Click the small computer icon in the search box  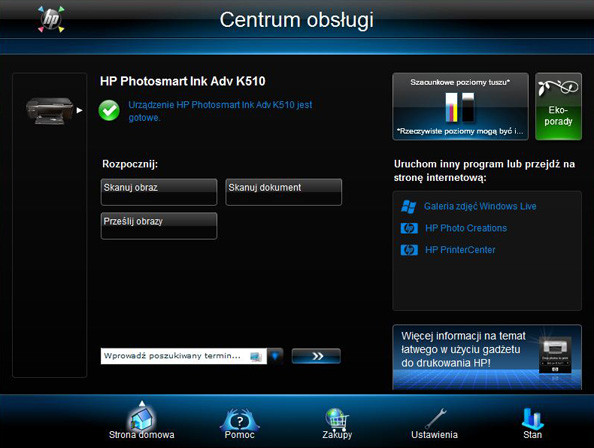point(256,356)
